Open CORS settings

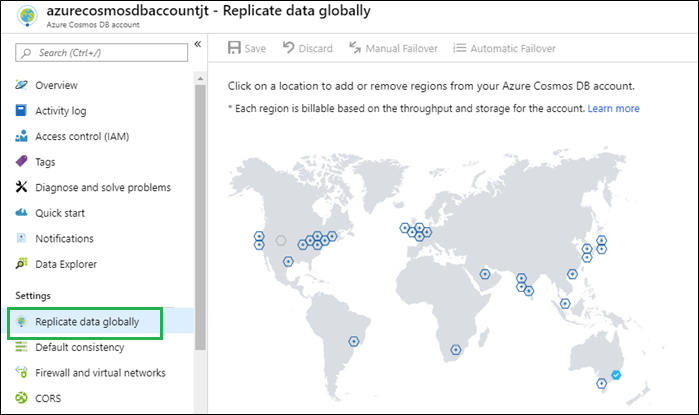(x=48, y=398)
